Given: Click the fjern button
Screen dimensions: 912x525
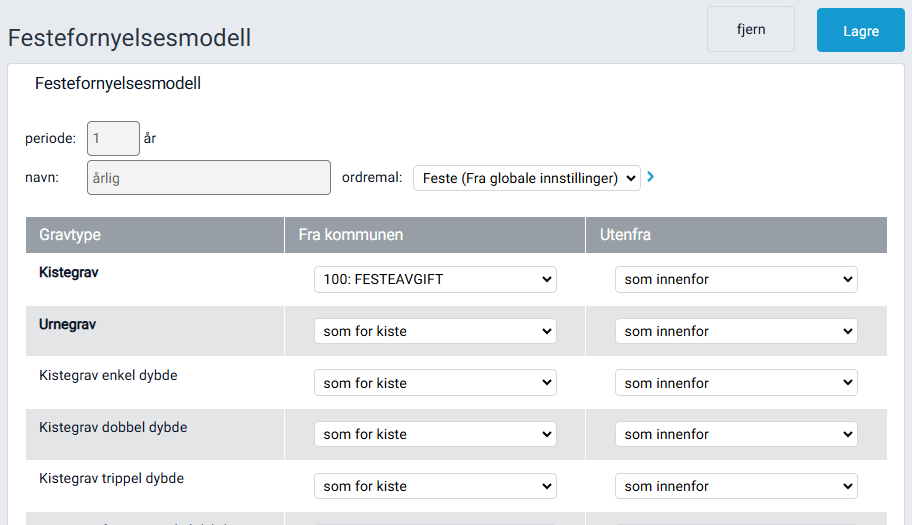Looking at the screenshot, I should (x=751, y=29).
